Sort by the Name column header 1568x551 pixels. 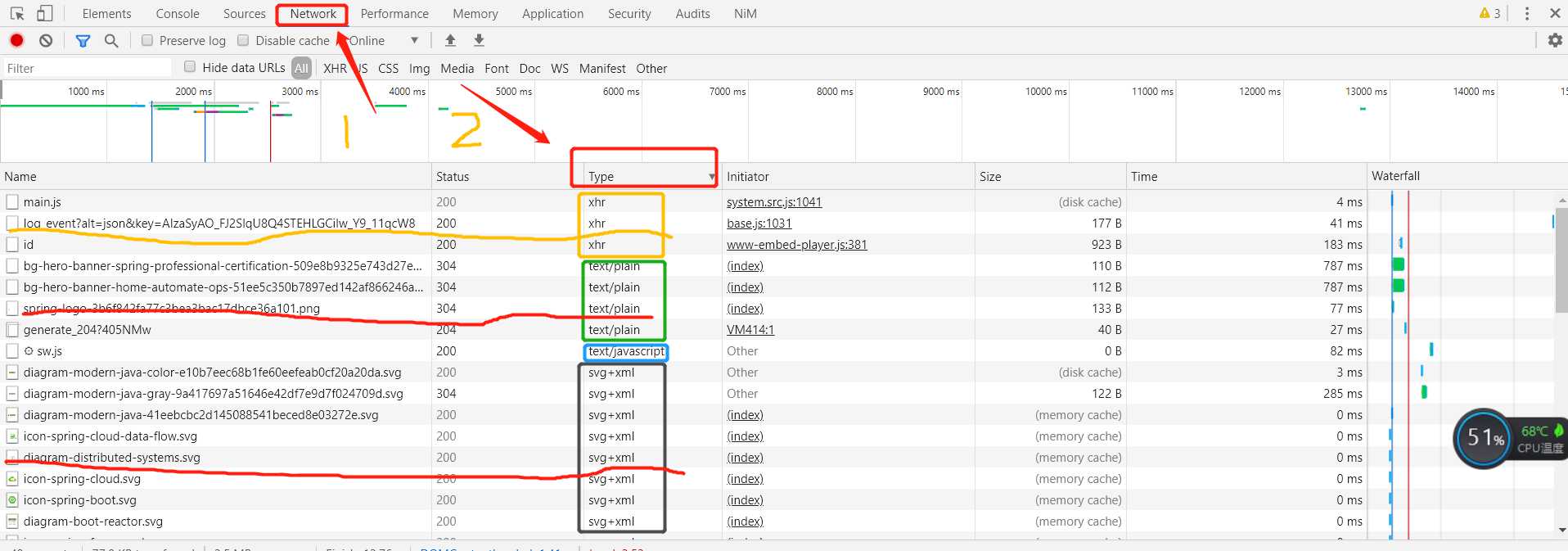(215, 176)
